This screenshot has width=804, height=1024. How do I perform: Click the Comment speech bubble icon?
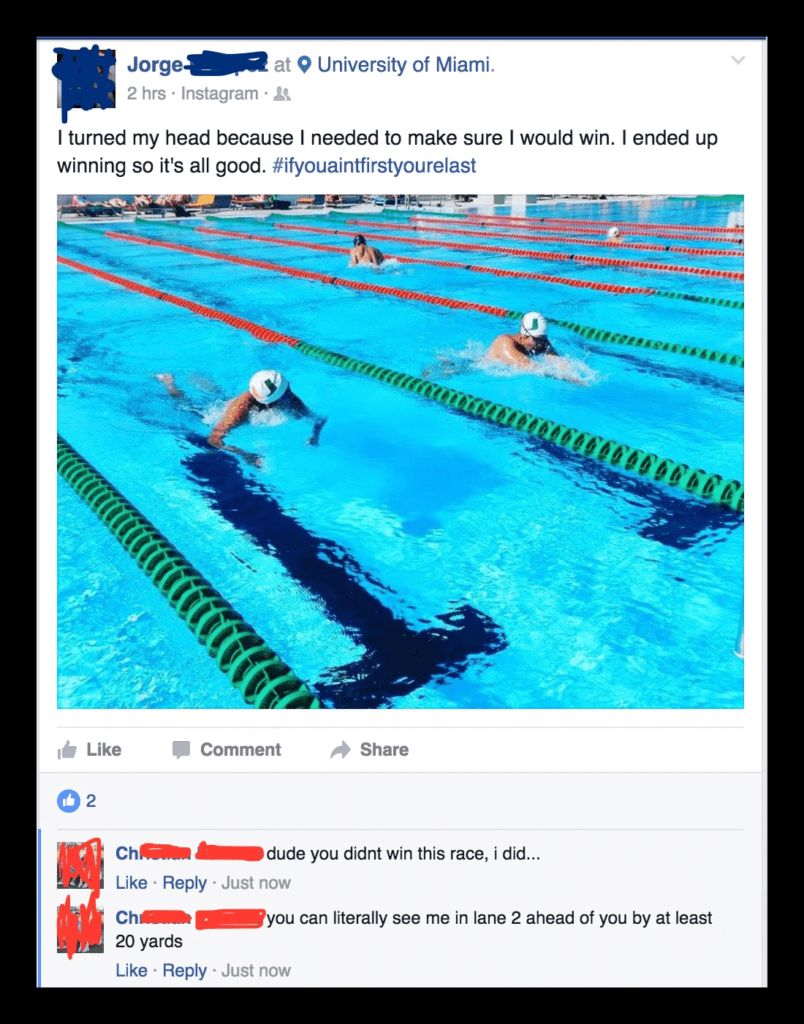181,750
